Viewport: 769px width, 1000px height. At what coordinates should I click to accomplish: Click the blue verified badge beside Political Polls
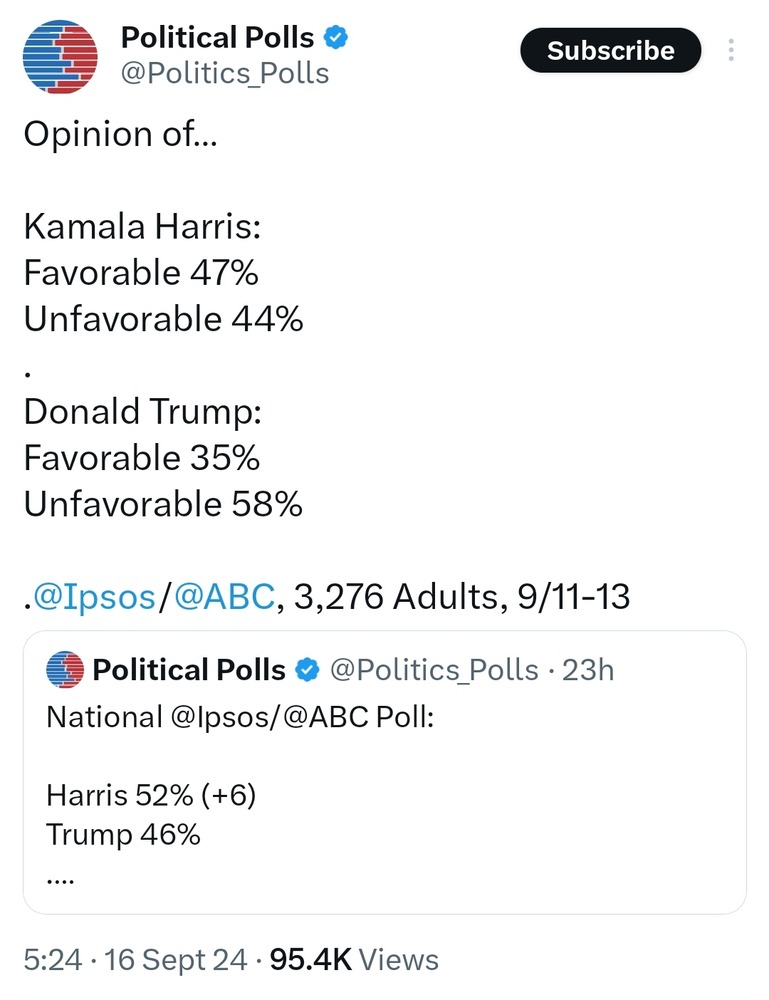tap(335, 37)
